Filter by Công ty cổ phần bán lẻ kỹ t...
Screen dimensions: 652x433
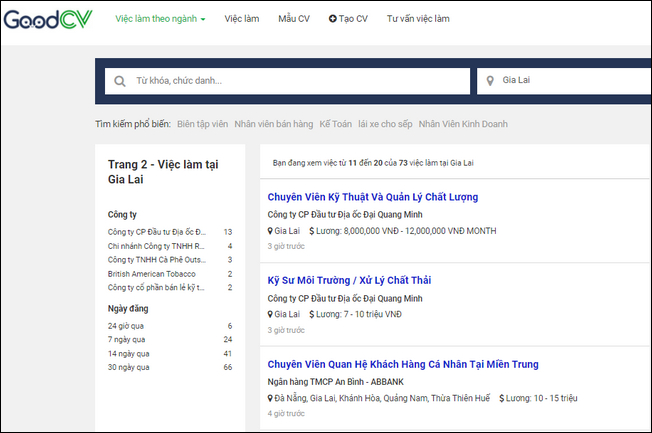click(x=156, y=287)
